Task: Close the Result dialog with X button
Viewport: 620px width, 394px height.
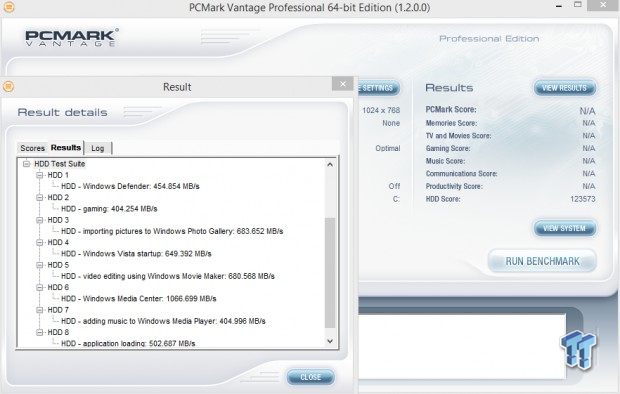Action: [x=342, y=84]
